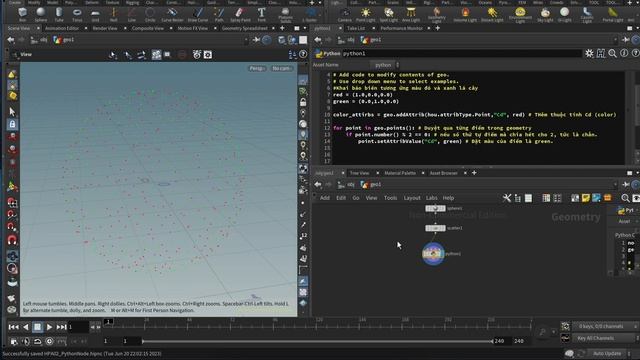The image size is (640, 360).
Task: Jump to last frame button
Action: [x=61, y=327]
